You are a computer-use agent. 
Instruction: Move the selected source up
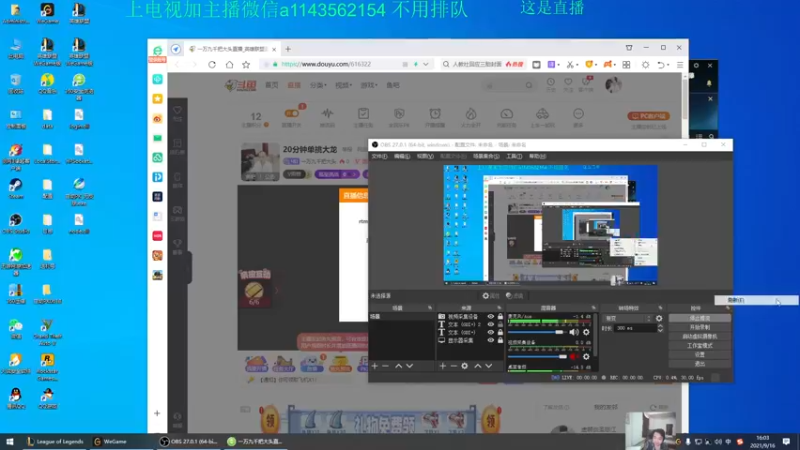tap(478, 366)
